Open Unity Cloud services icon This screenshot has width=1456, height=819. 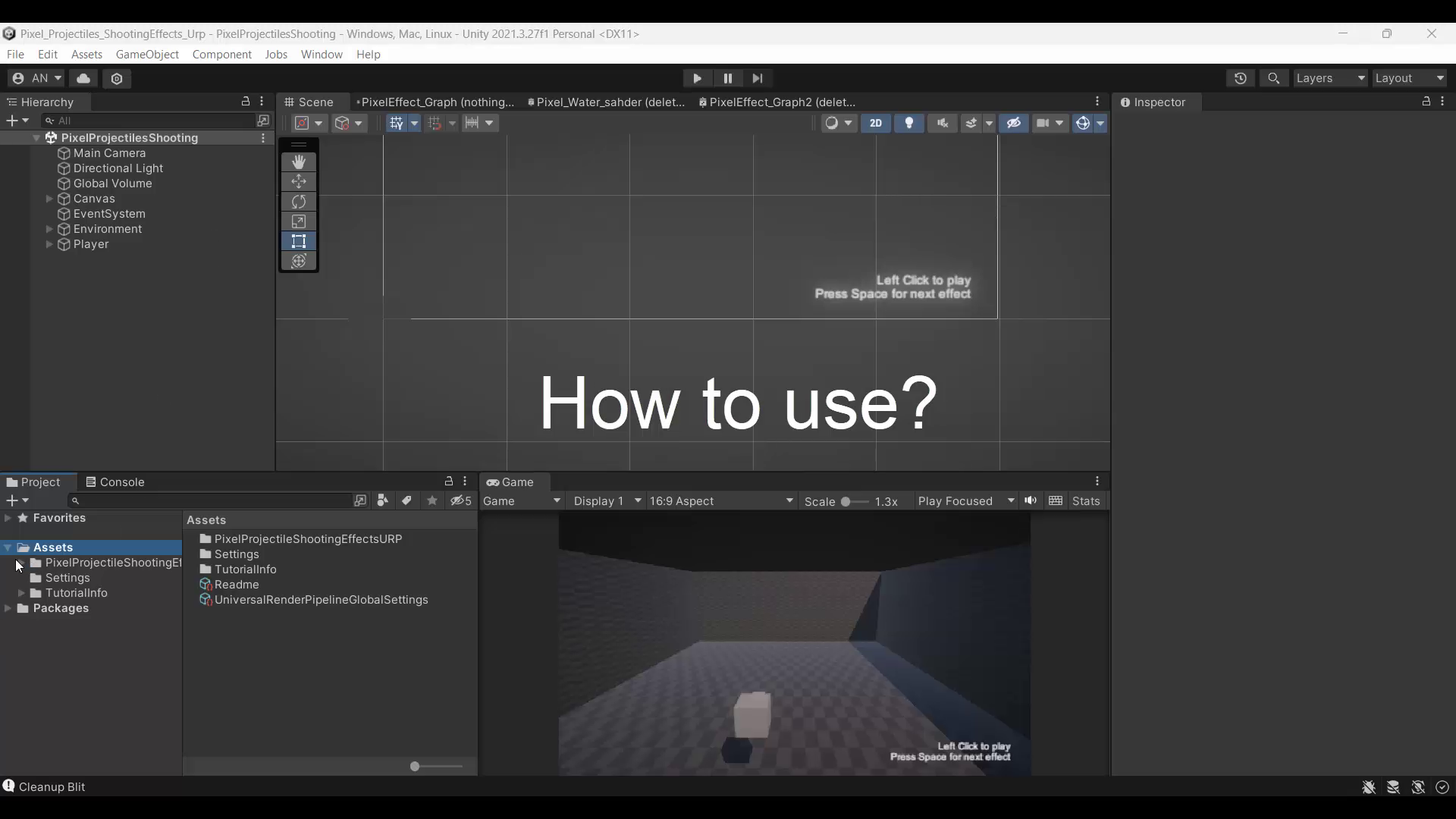click(83, 78)
